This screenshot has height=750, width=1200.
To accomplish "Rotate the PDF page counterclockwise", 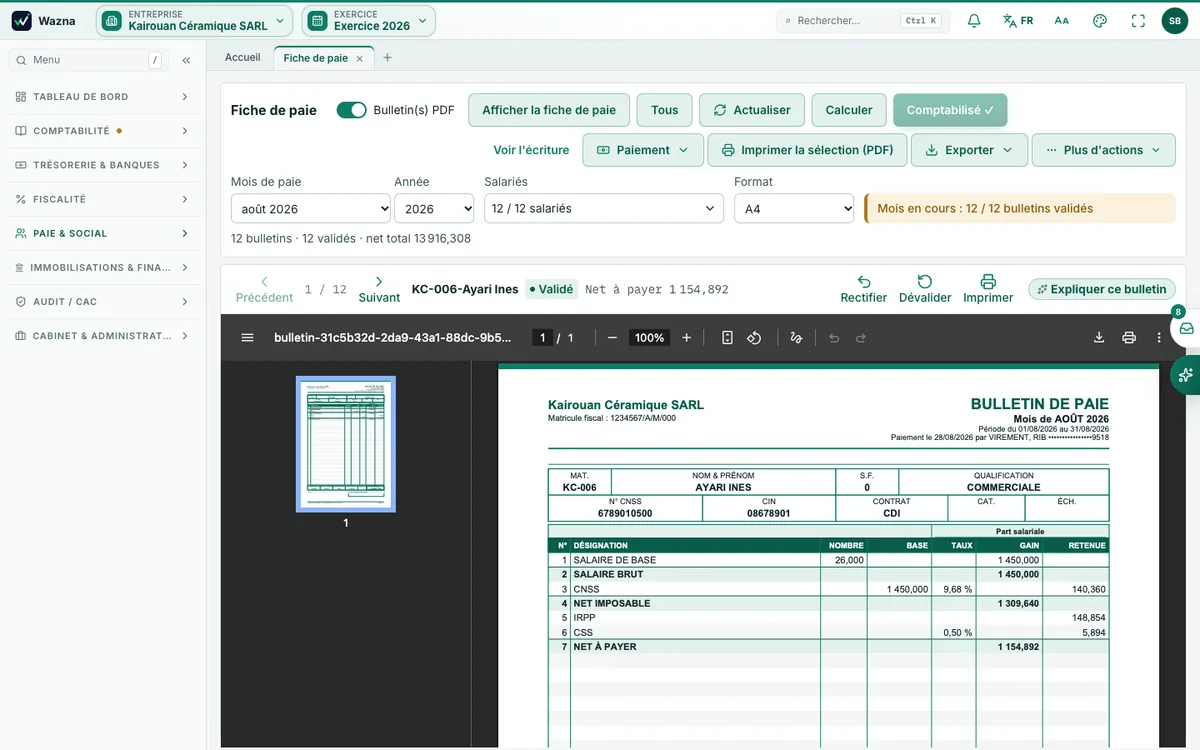I will click(x=755, y=338).
